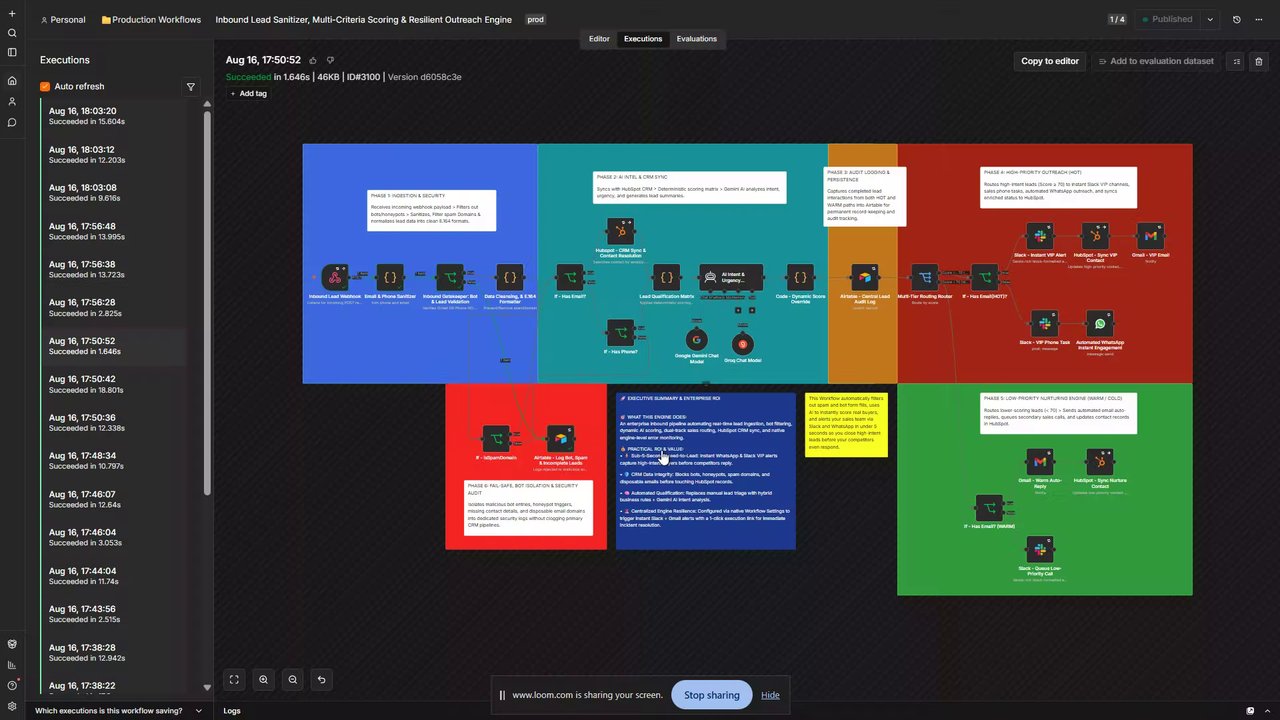
Task: Reset the canvas zoom
Action: pyautogui.click(x=321, y=679)
